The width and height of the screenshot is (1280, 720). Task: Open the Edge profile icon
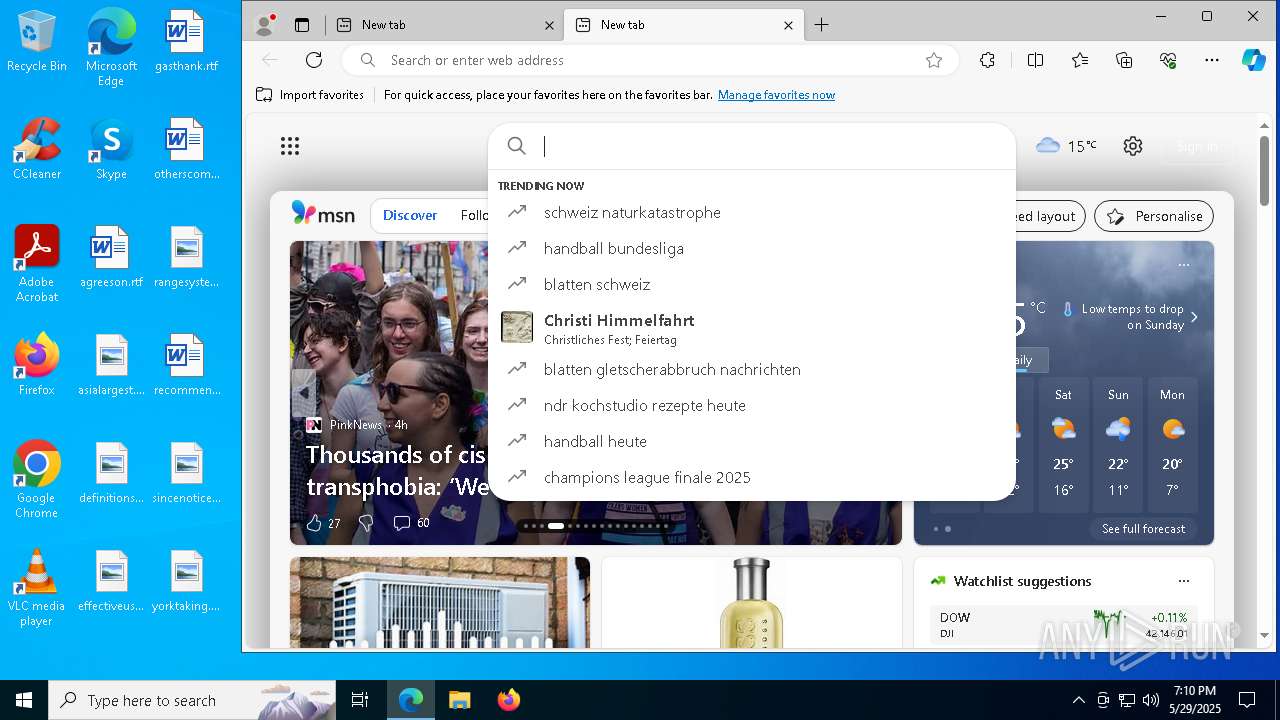265,25
